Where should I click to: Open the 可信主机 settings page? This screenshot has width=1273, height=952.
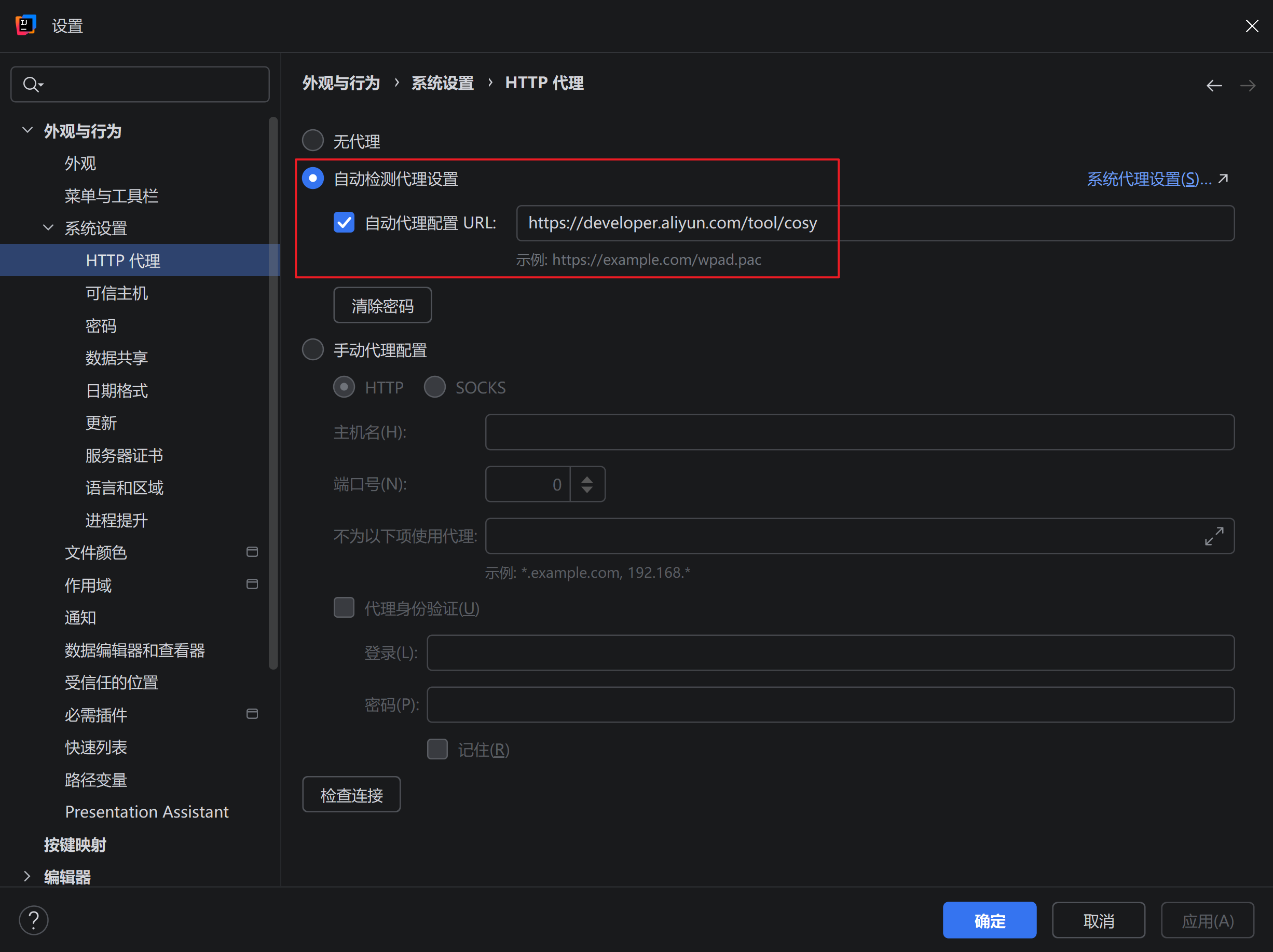(x=117, y=293)
